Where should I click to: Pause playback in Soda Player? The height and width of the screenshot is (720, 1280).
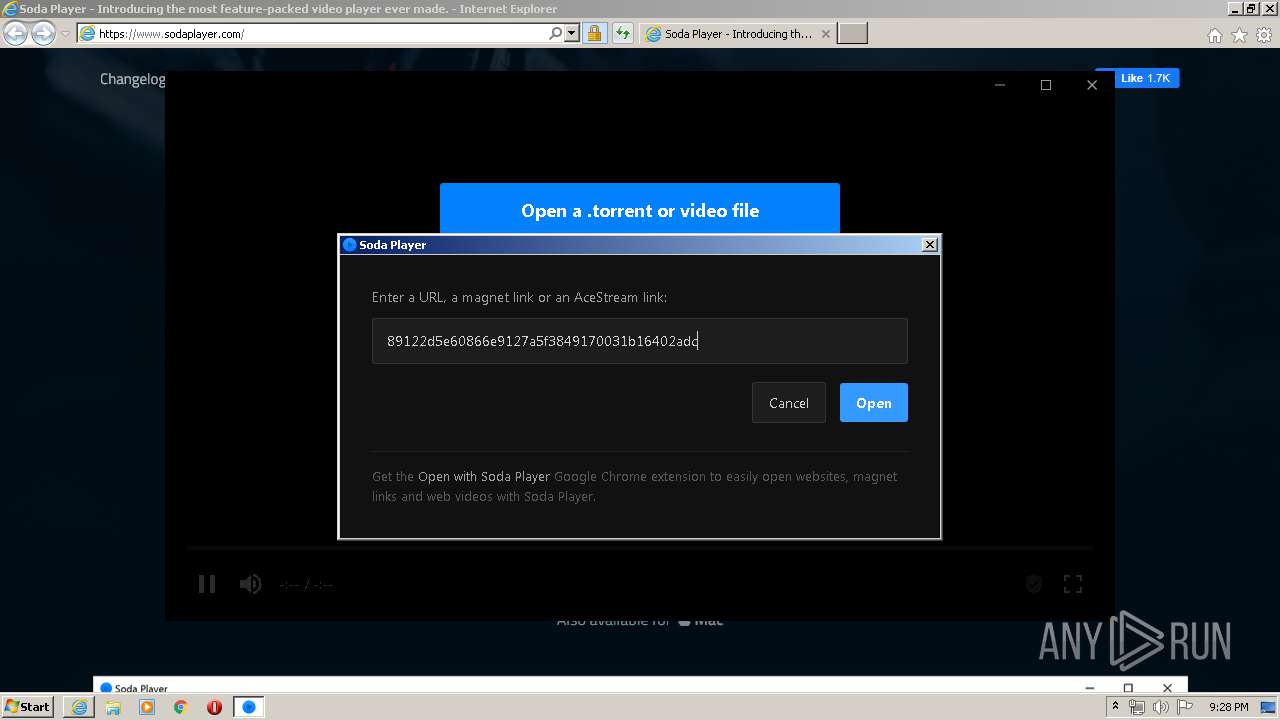click(x=207, y=584)
